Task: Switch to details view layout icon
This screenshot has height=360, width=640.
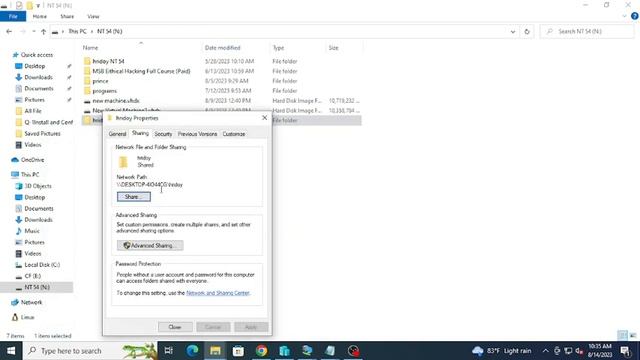Action: pyautogui.click(x=622, y=336)
